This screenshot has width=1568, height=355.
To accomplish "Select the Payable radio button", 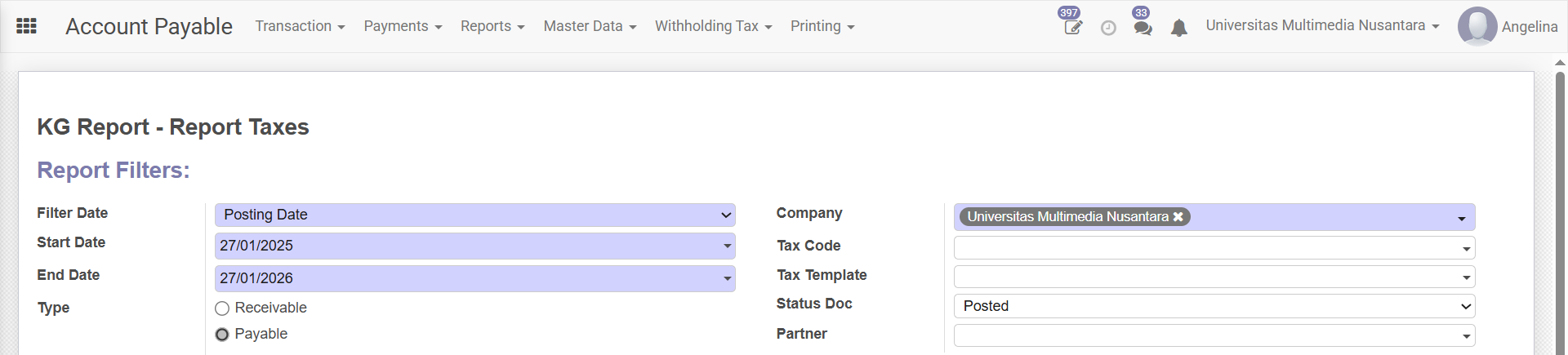I will (222, 335).
